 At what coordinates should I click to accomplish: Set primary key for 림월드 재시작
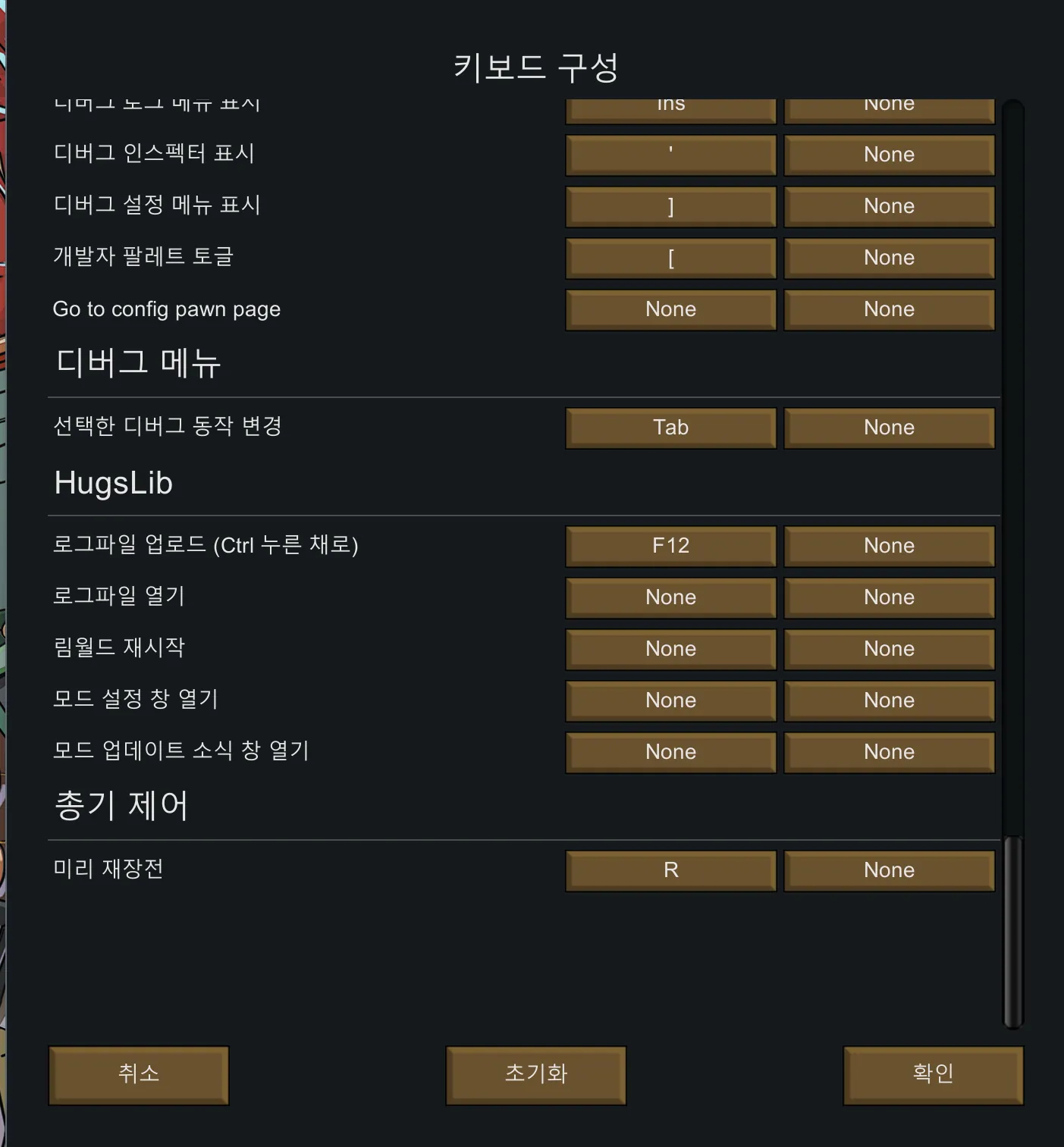pyautogui.click(x=670, y=649)
